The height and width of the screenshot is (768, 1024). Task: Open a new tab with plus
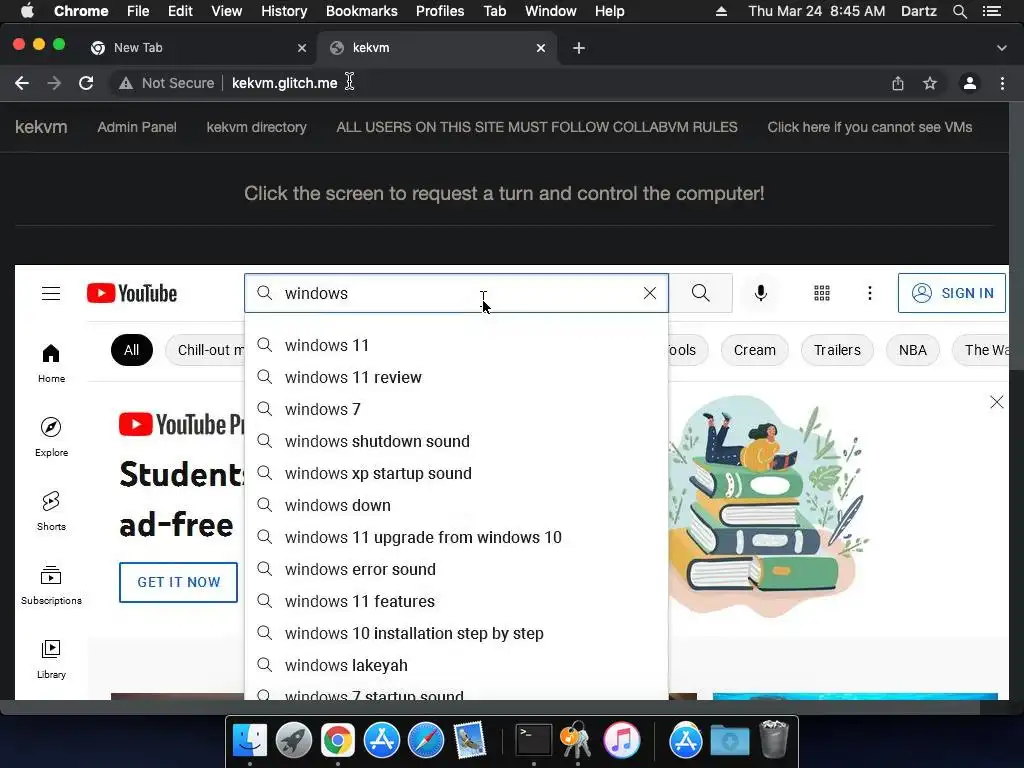[579, 48]
